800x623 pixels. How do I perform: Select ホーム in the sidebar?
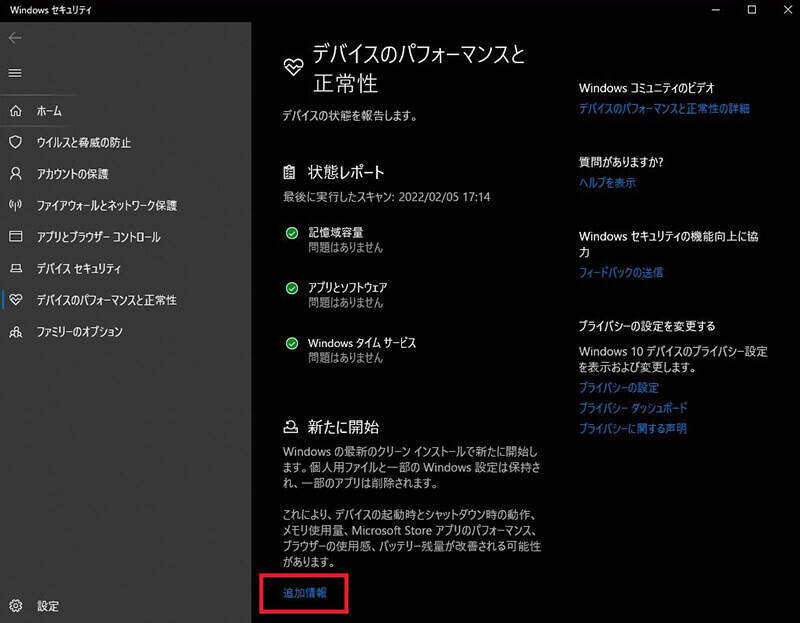pyautogui.click(x=49, y=111)
